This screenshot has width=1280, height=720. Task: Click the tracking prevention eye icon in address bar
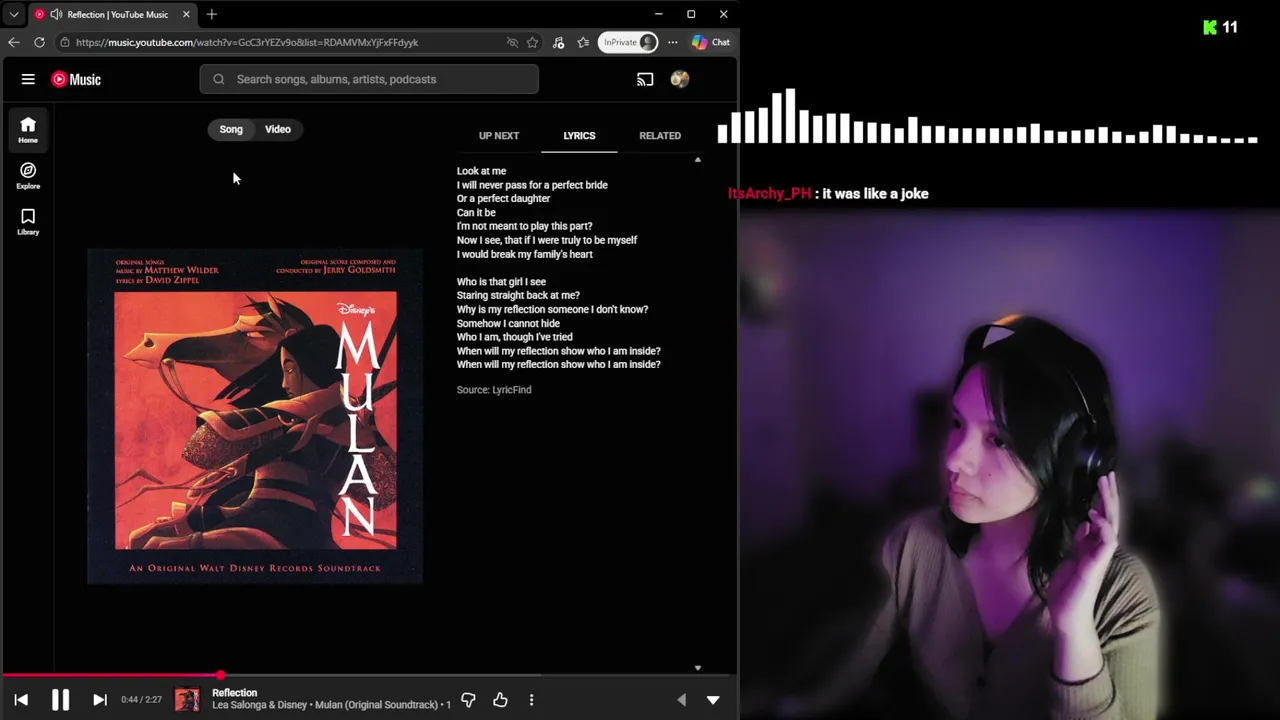[x=512, y=42]
